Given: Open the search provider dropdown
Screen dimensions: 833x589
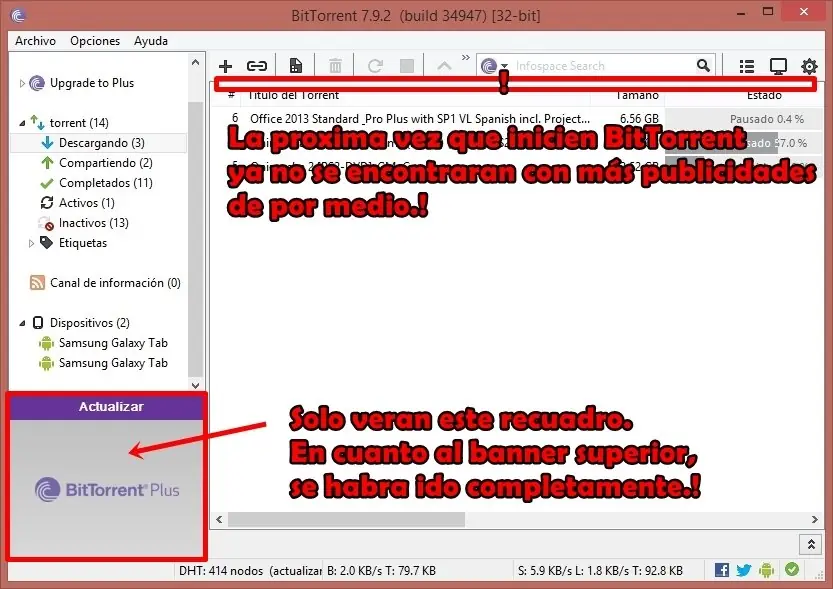Looking at the screenshot, I should pos(504,66).
